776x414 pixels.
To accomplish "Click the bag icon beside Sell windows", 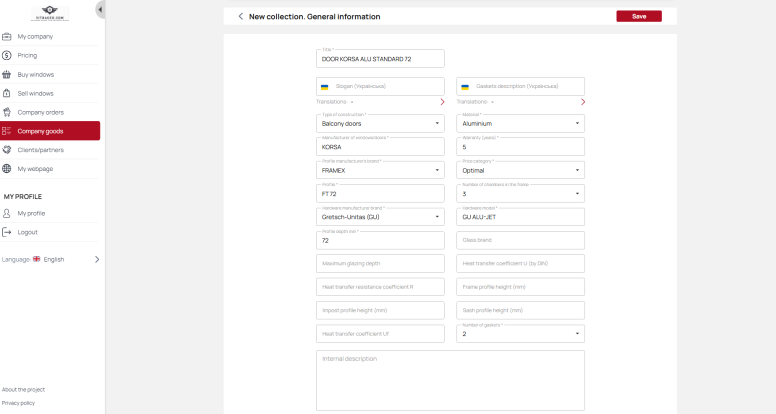I will pos(6,93).
